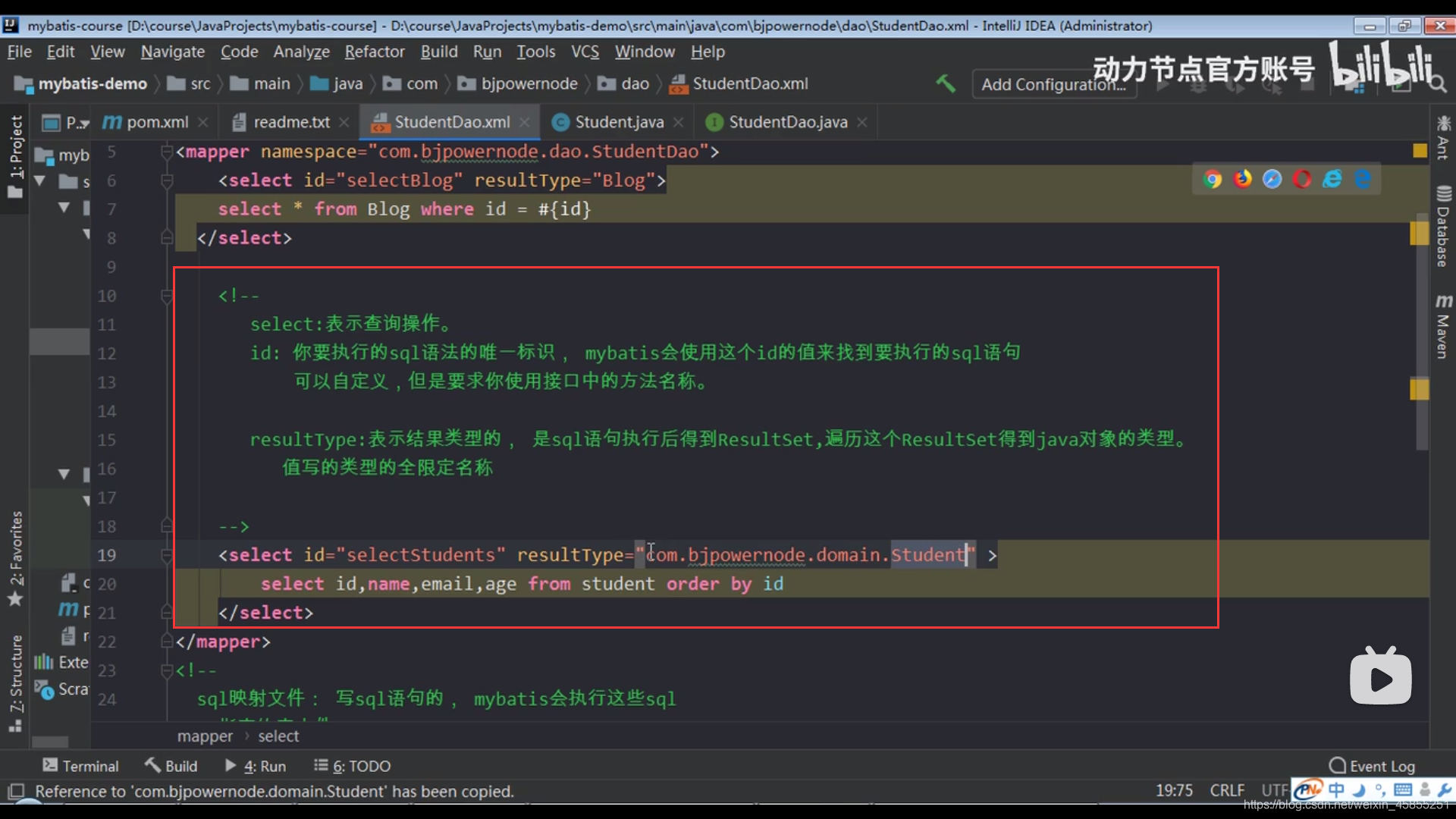Toggle the 2: Favorites tool window
1456x819 pixels.
(x=15, y=558)
